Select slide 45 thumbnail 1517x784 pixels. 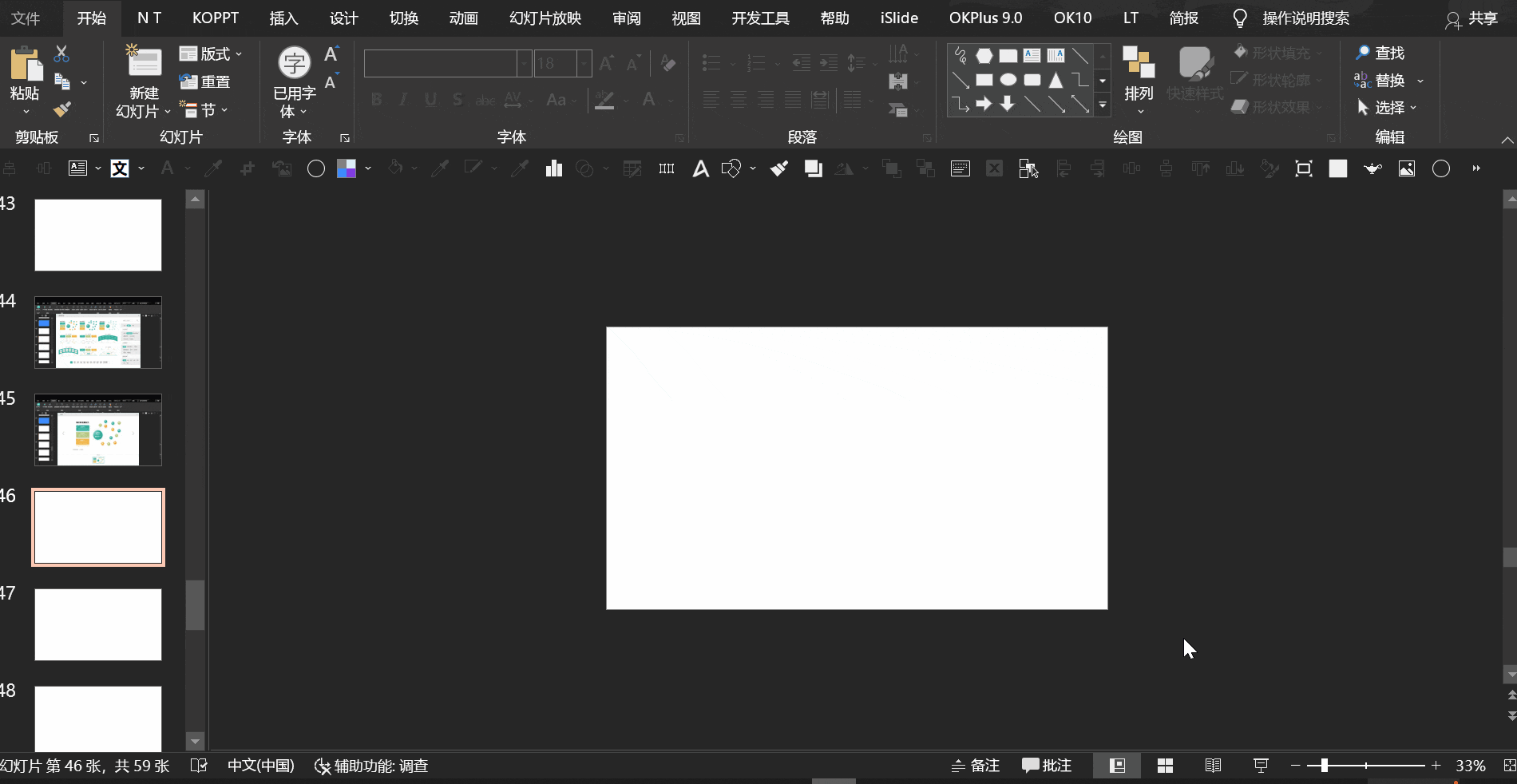98,430
